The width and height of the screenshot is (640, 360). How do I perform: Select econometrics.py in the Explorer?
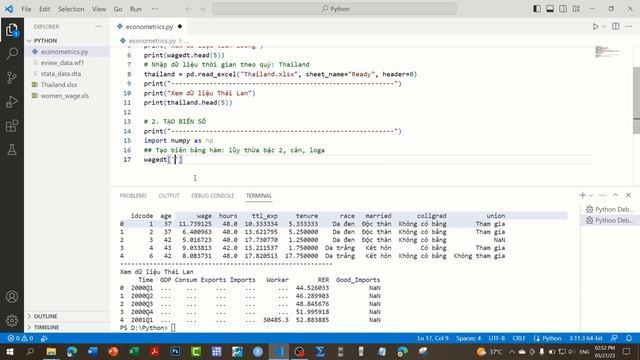point(67,52)
